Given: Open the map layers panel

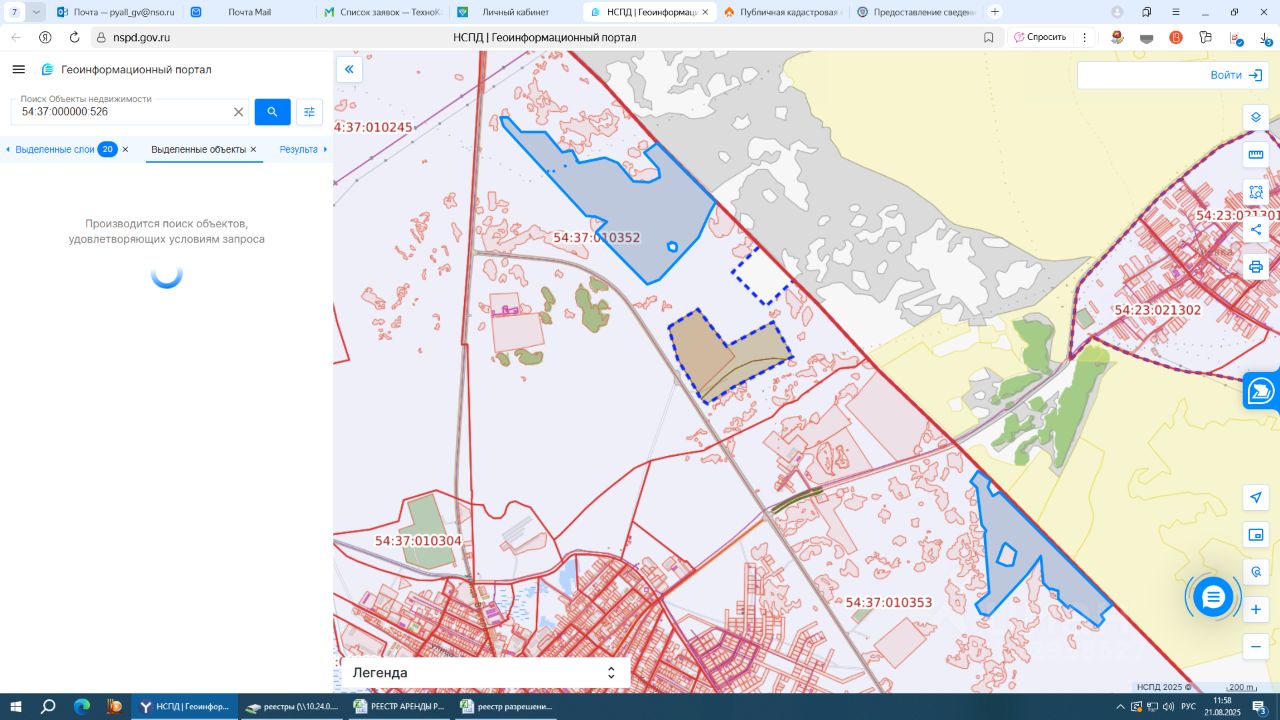Looking at the screenshot, I should click(1256, 117).
